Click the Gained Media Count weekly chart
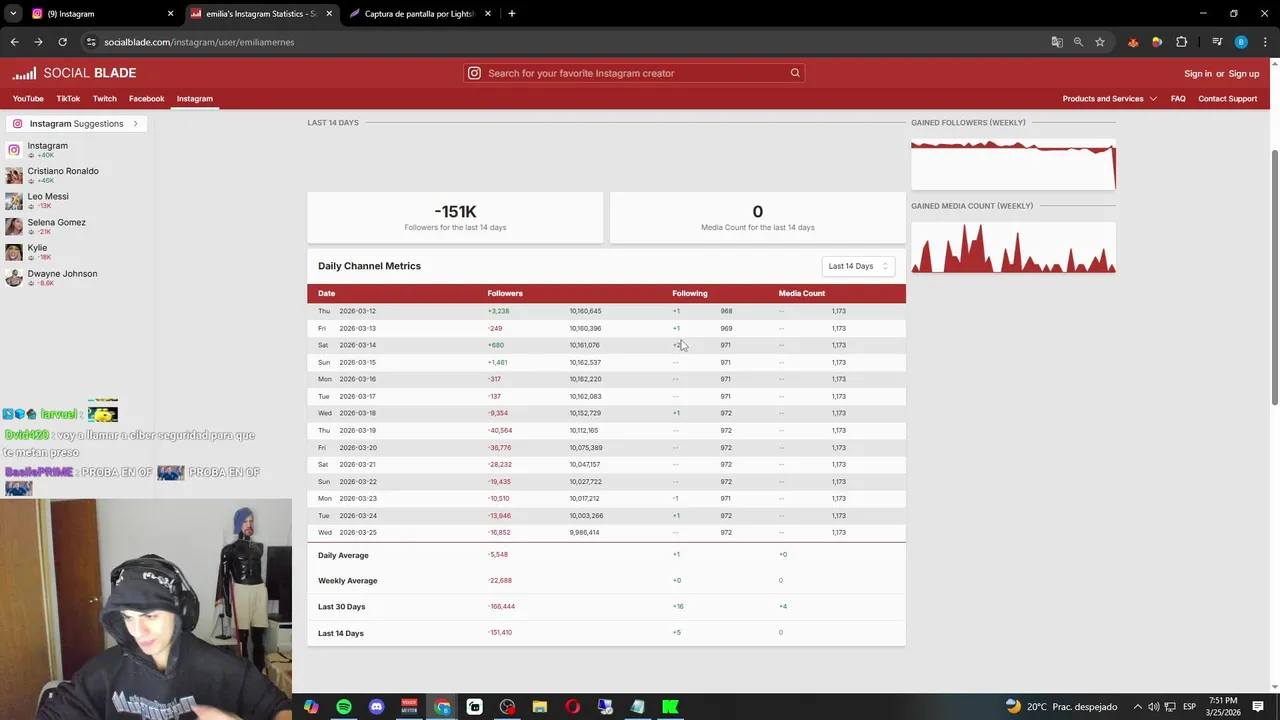This screenshot has height=720, width=1280. tap(1013, 247)
